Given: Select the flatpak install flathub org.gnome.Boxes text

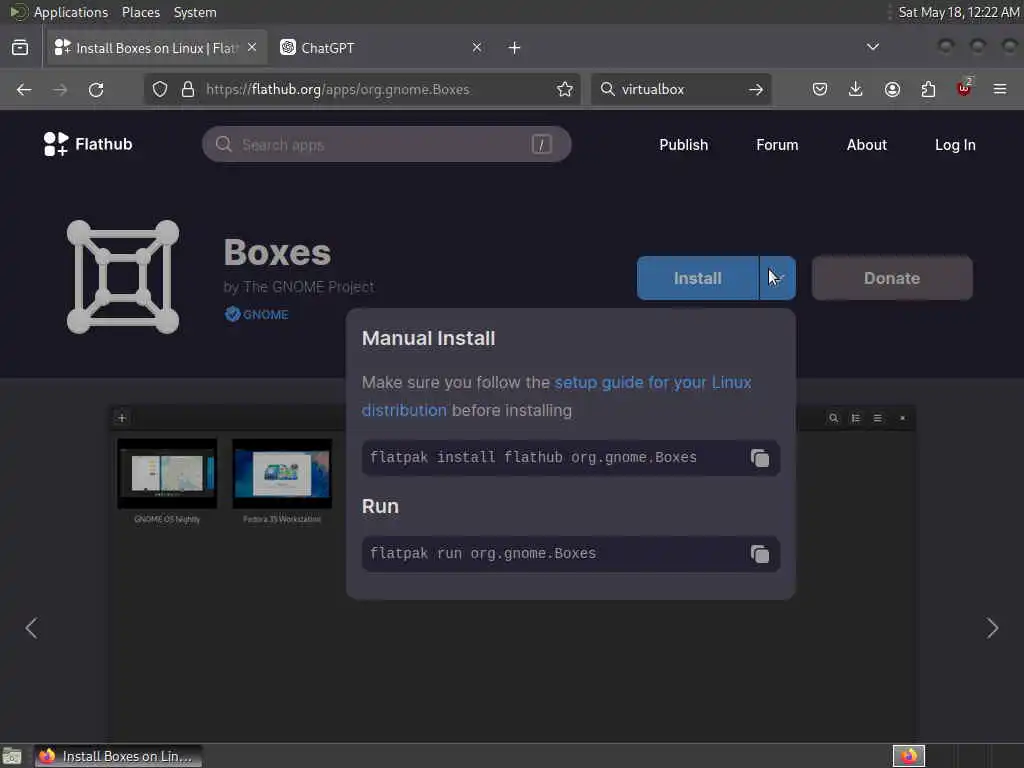Looking at the screenshot, I should pos(534,458).
